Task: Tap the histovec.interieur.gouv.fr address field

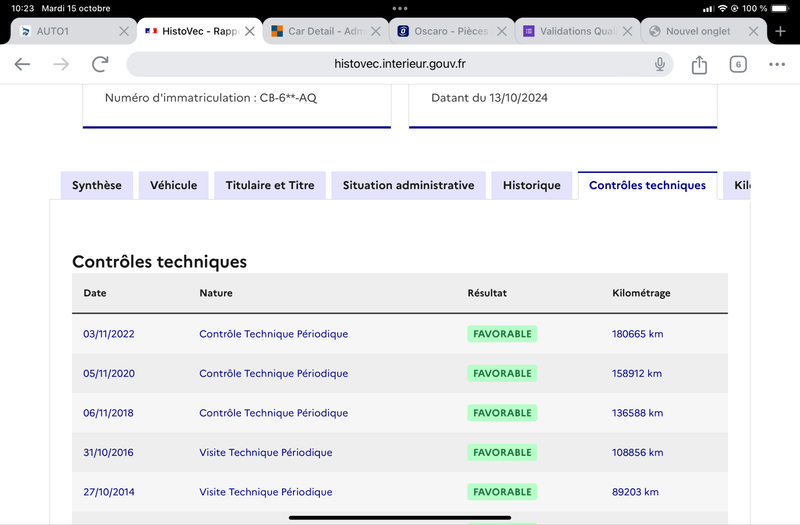Action: click(x=399, y=64)
